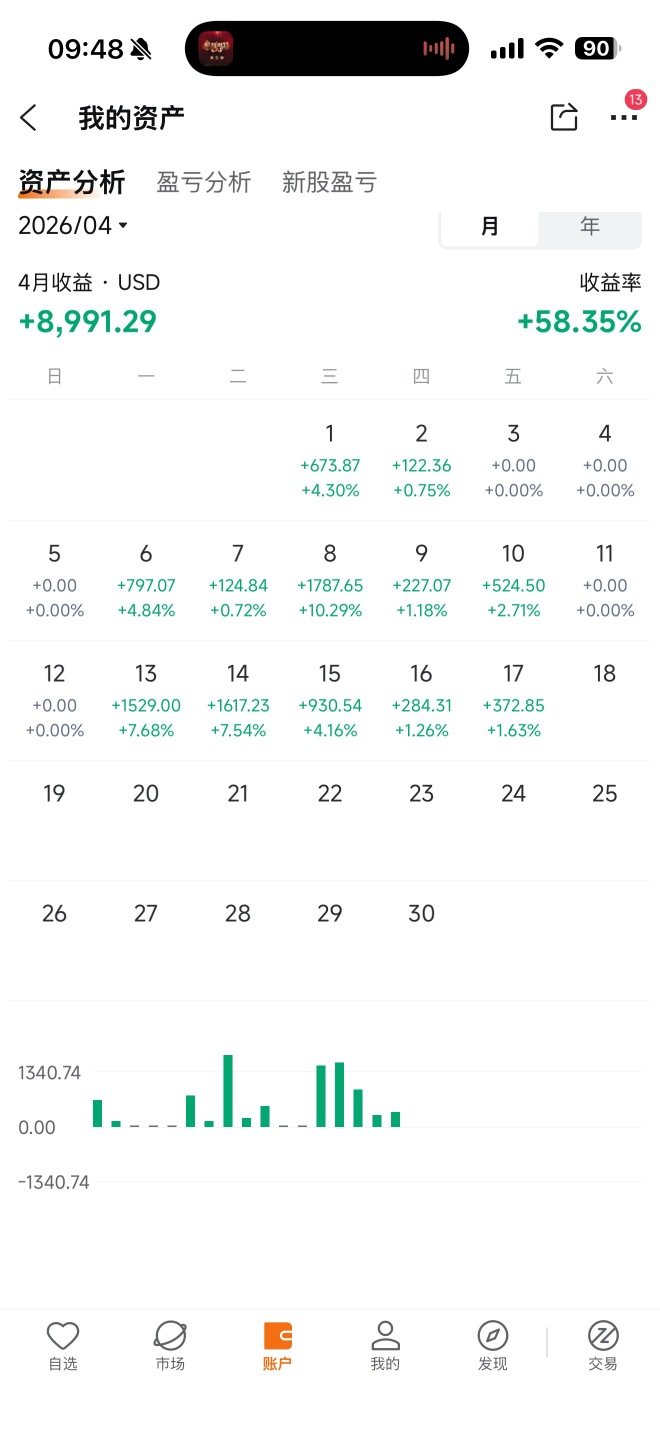Screen dimensions: 660x1434
Task: Select 资产分析 tab
Action: pos(72,182)
